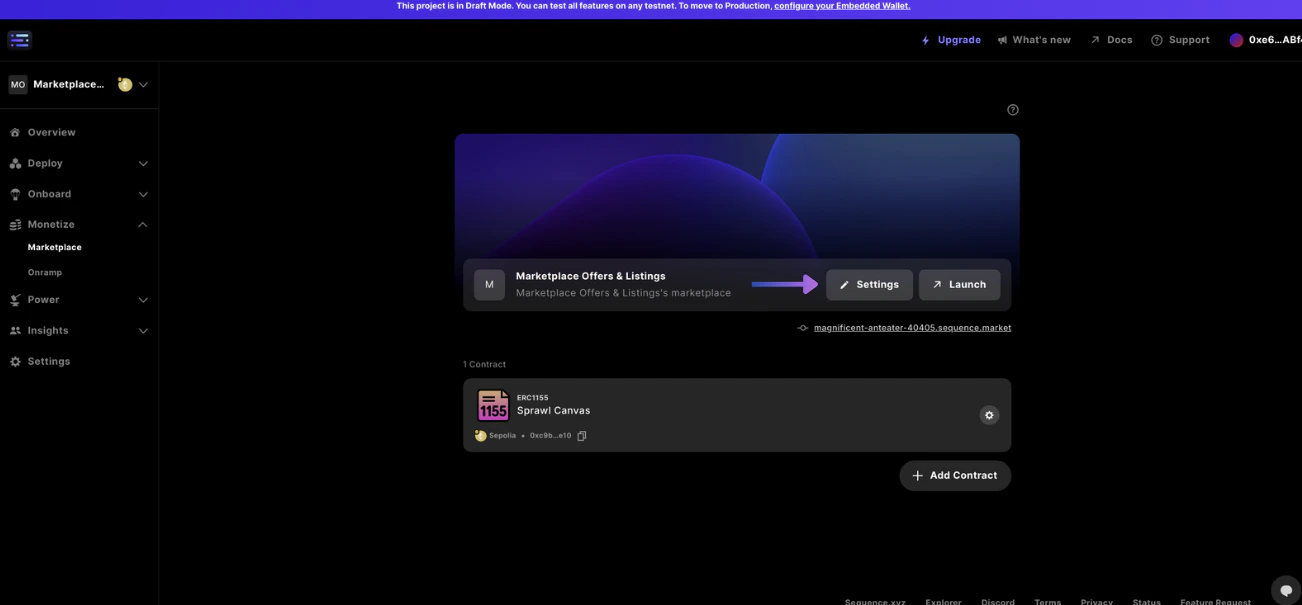Click configure your Embedded Wallet link
Viewport: 1302px width, 605px height.
(842, 6)
